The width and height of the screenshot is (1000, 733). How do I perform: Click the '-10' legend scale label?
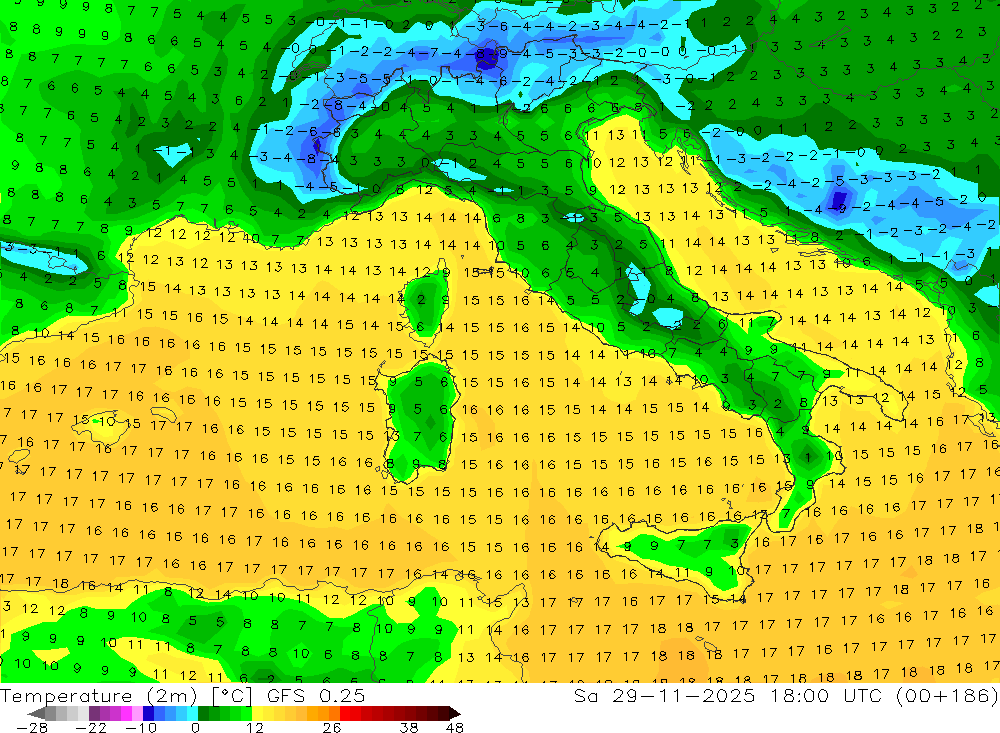tap(141, 727)
